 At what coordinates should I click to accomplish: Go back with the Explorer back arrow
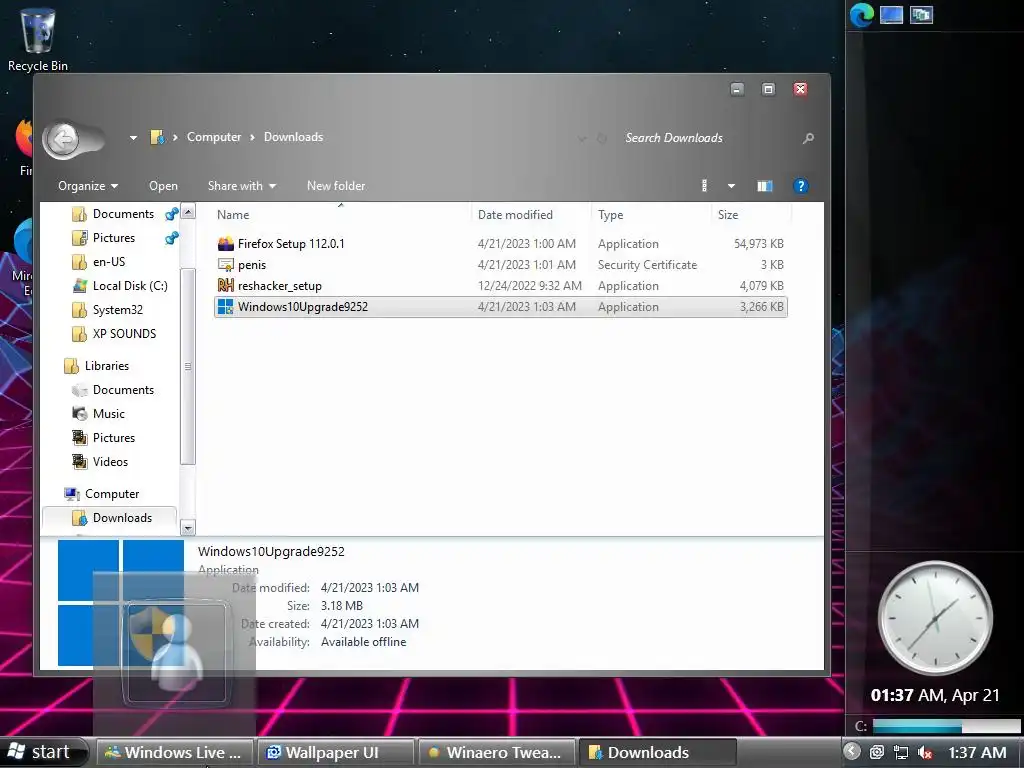tap(63, 138)
